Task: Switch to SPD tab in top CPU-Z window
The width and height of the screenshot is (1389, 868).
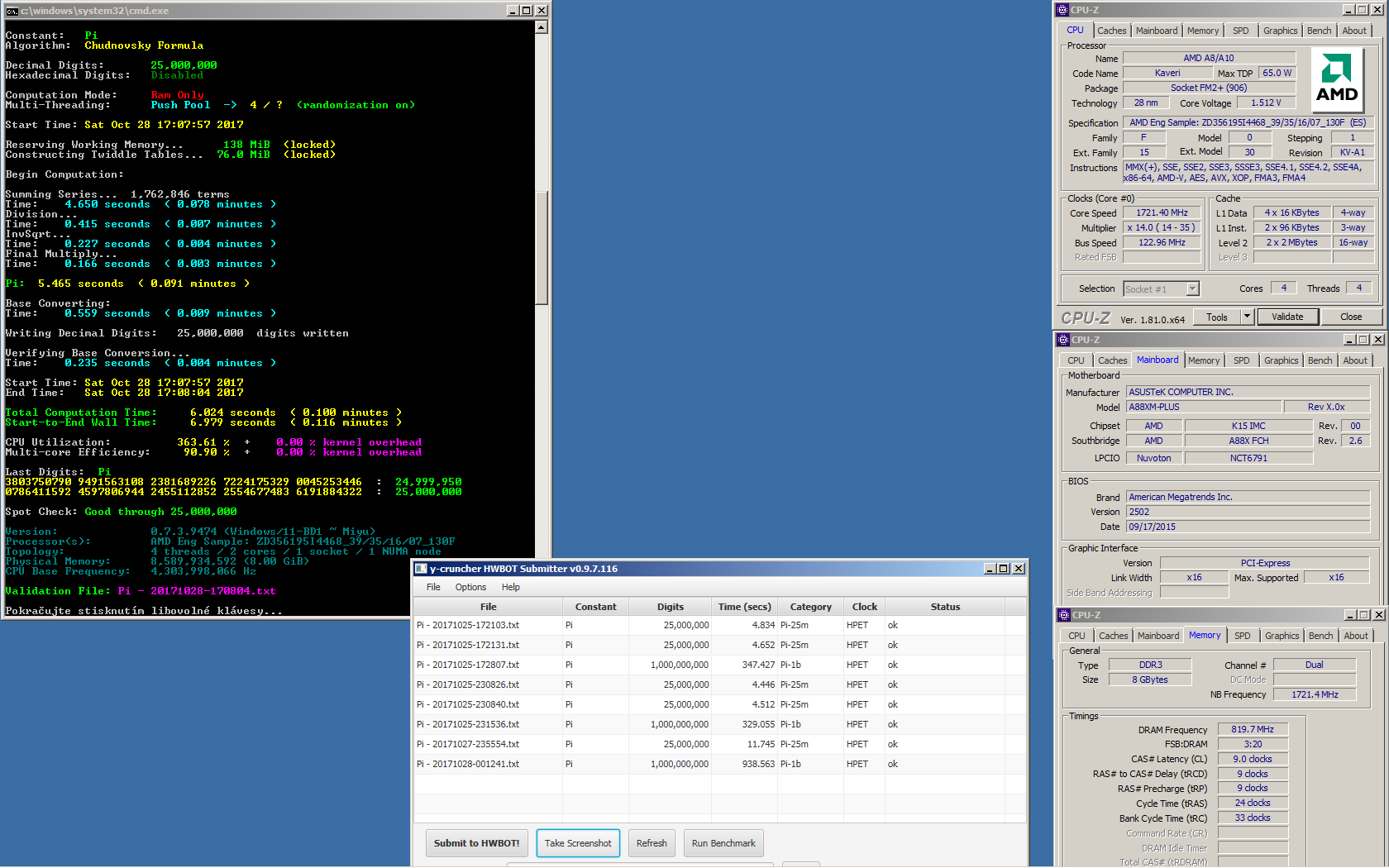Action: 1241,31
